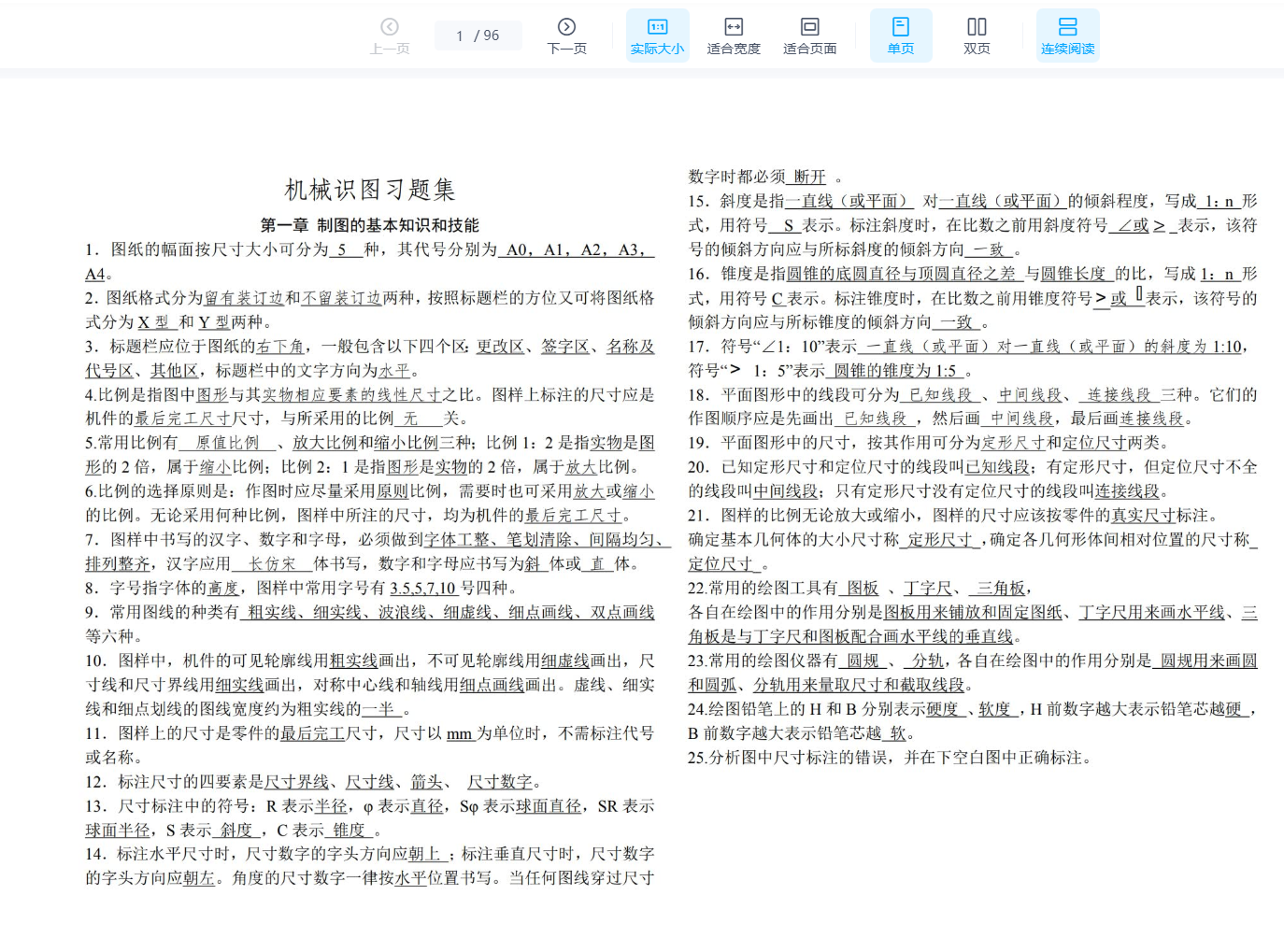Click the chapter heading 第一章 制图的基本知识和技能
This screenshot has height=952, width=1284.
point(370,225)
